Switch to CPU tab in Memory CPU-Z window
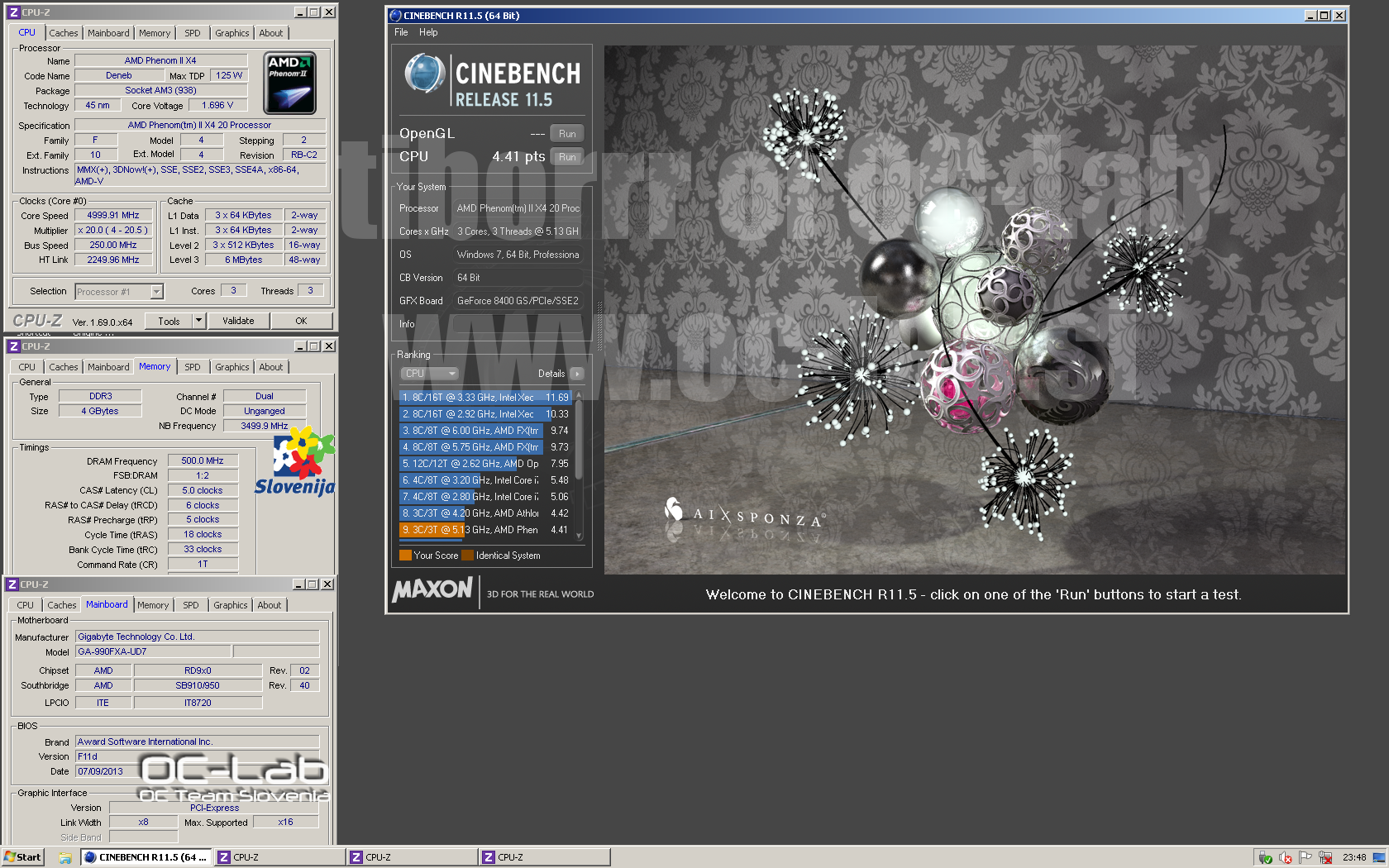This screenshot has width=1389, height=868. coord(27,367)
